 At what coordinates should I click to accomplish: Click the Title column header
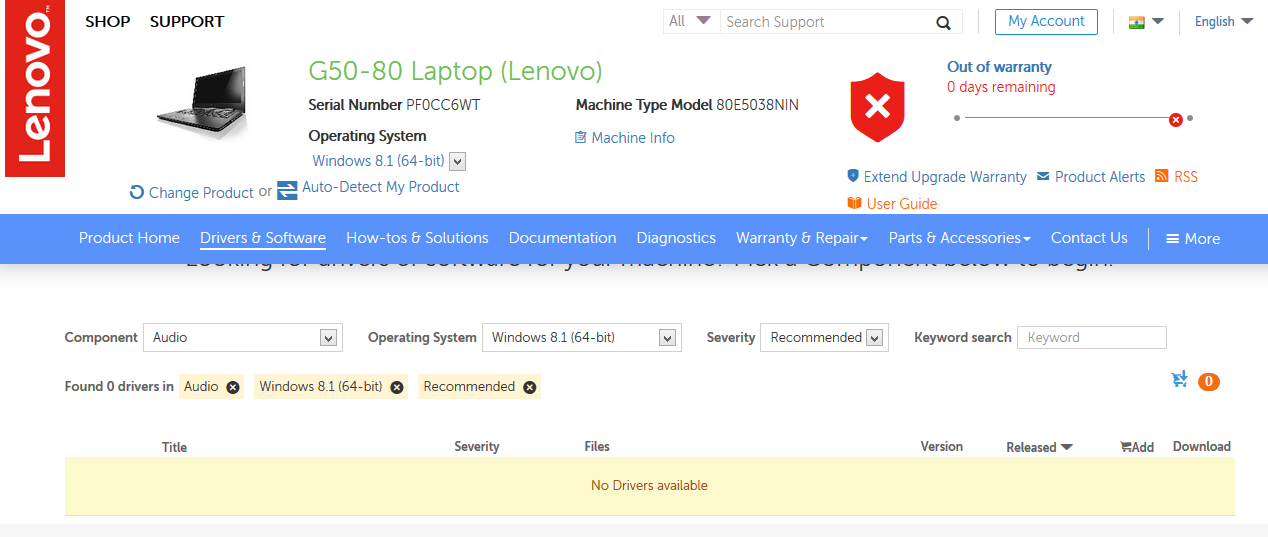point(174,447)
